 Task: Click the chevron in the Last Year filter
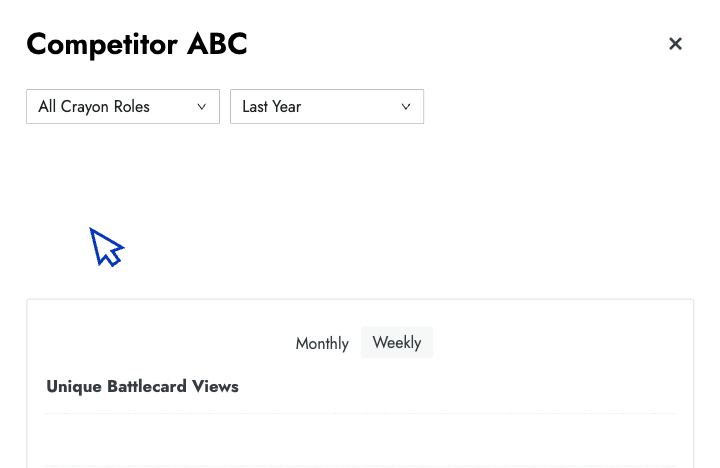(x=406, y=107)
